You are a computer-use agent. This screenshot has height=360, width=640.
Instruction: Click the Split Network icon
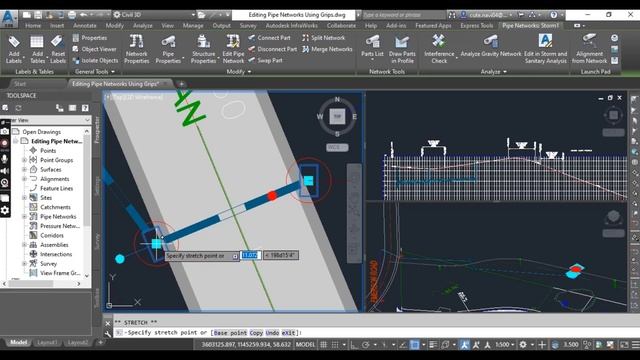(305, 38)
